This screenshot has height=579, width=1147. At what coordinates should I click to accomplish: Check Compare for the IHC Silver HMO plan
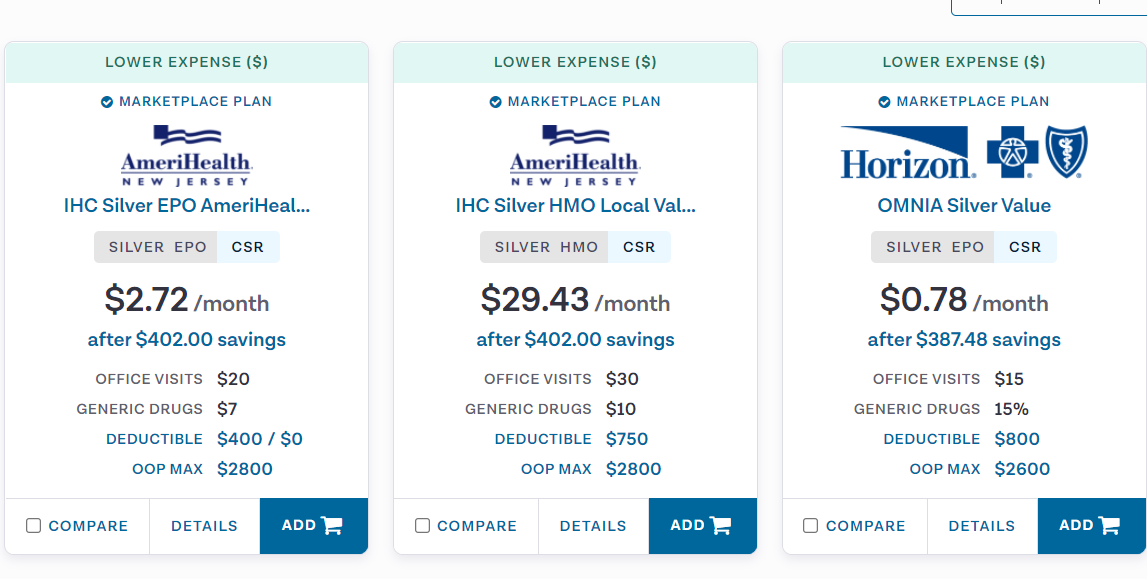[x=422, y=526]
